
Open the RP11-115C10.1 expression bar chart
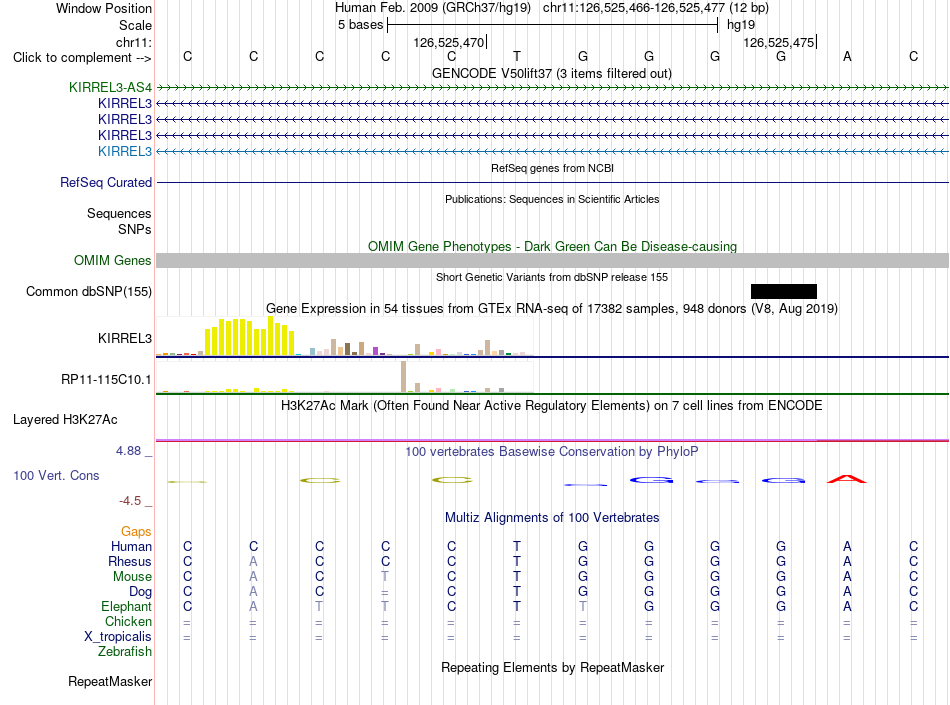(x=344, y=377)
